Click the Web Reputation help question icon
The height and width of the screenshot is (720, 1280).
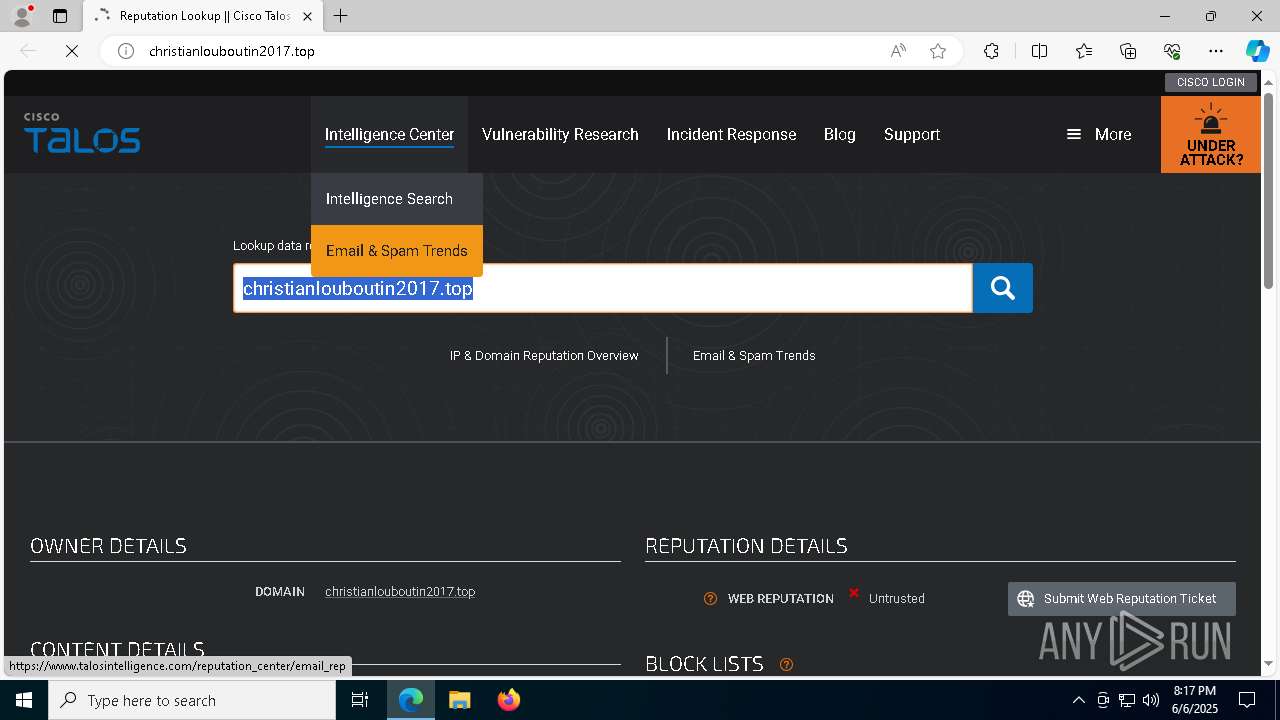click(x=710, y=599)
